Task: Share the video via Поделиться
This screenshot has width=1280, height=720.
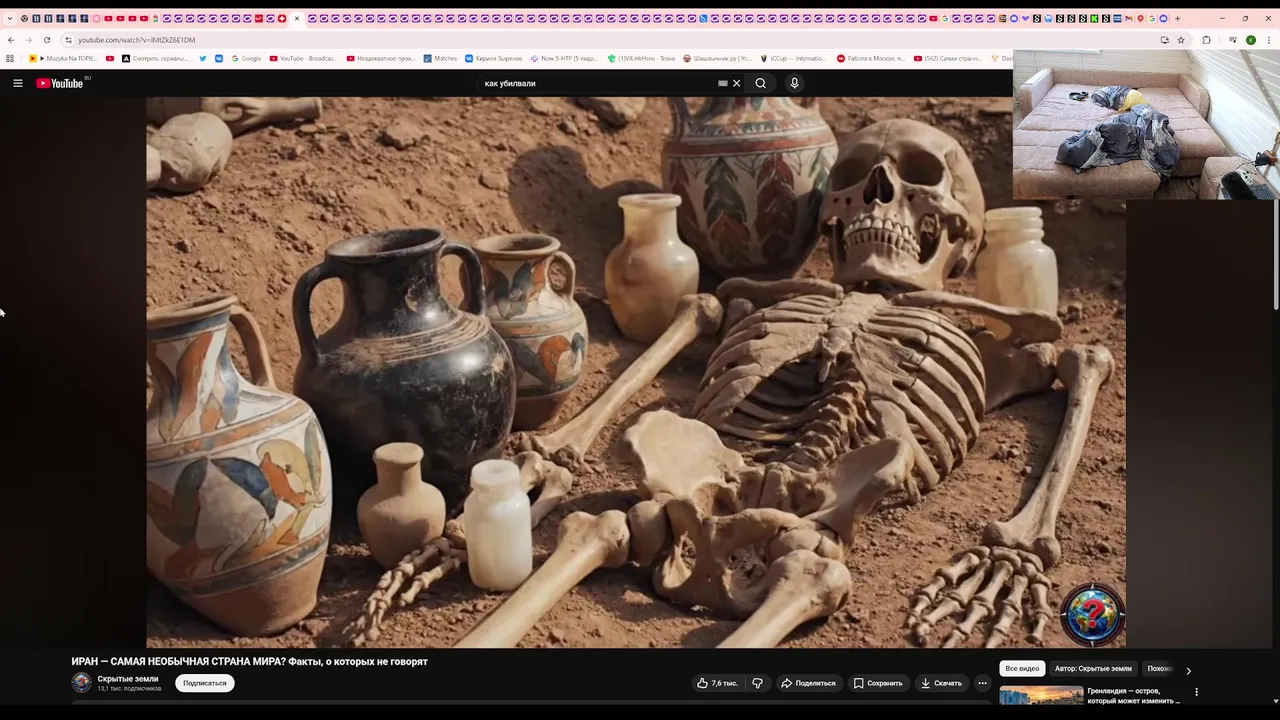Action: click(x=808, y=683)
